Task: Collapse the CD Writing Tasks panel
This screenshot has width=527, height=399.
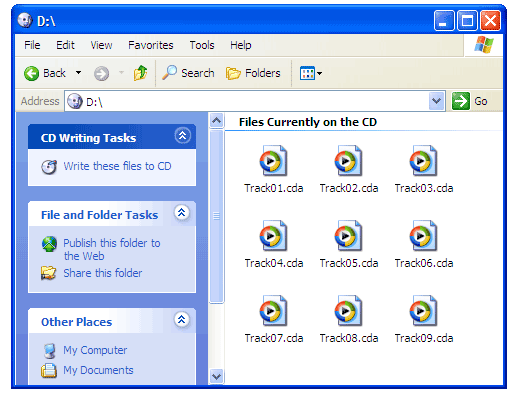Action: [x=183, y=136]
